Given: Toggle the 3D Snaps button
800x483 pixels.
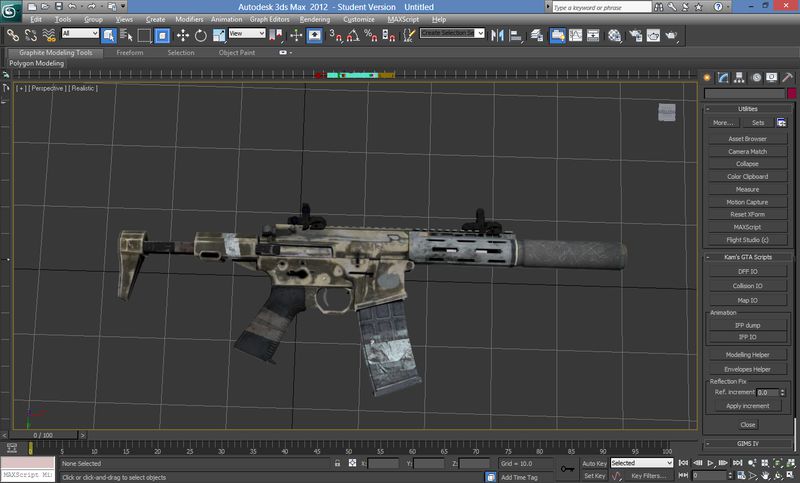Looking at the screenshot, I should coord(336,35).
